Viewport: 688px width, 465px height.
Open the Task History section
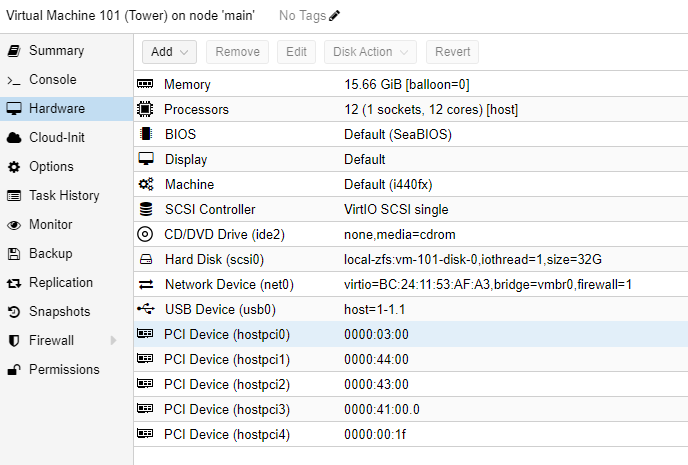[x=66, y=196]
